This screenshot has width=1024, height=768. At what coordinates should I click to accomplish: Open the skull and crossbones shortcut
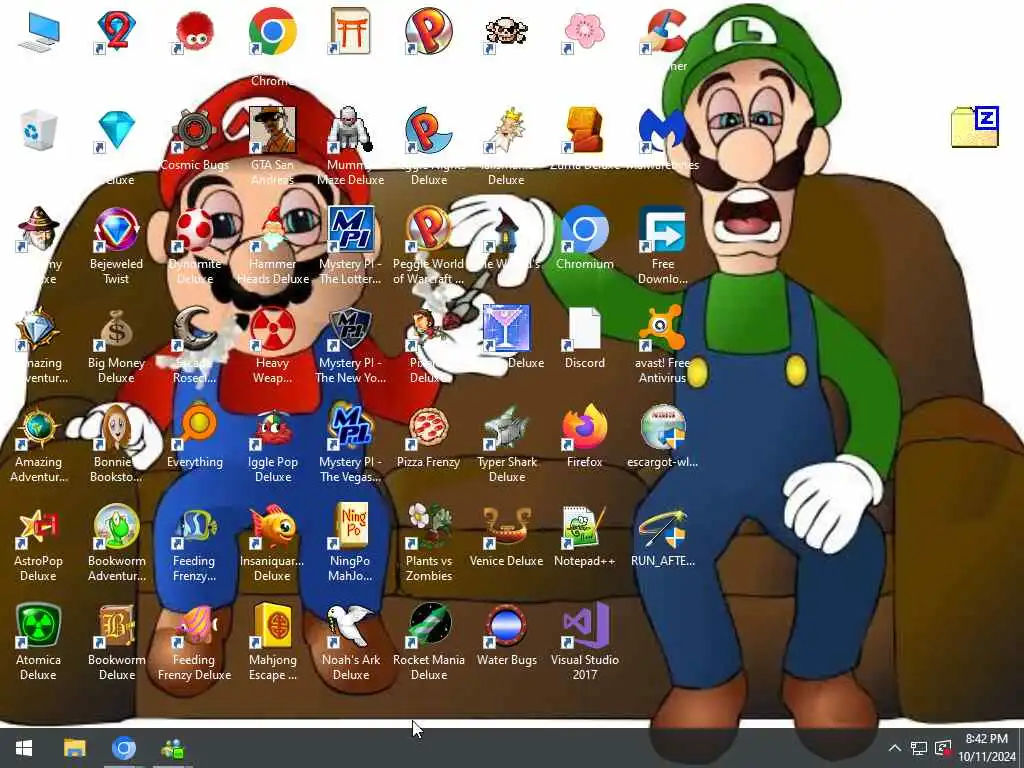(x=506, y=33)
